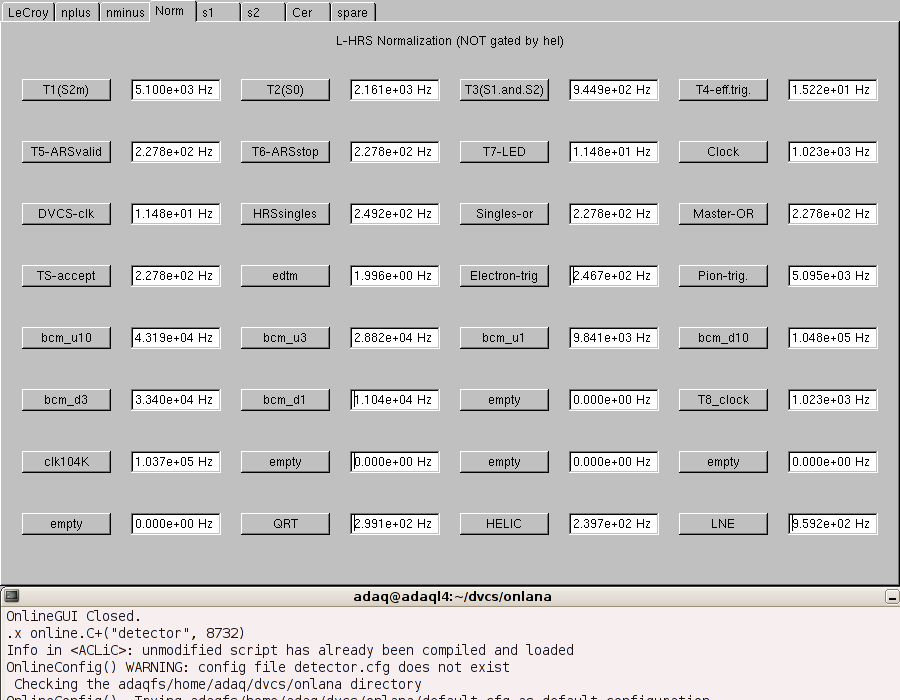Click the Pion-trig. field 5.095e+03 Hz
Image resolution: width=900 pixels, height=700 pixels.
833,276
